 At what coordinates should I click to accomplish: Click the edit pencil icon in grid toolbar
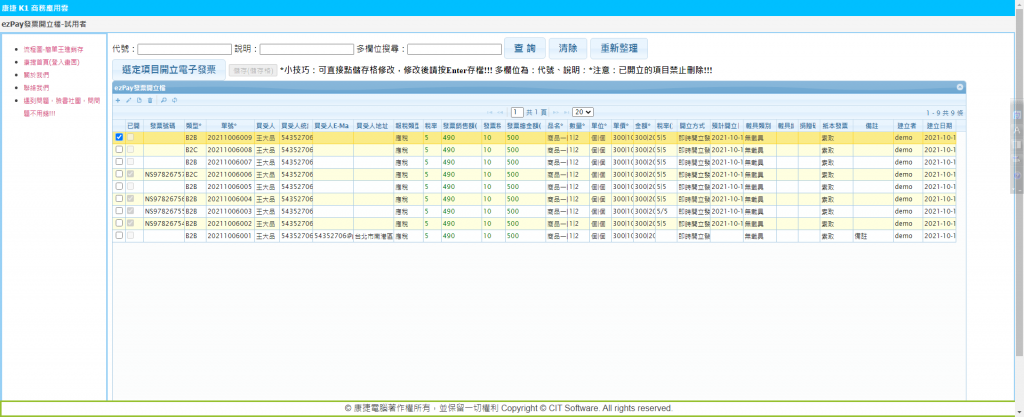(x=129, y=100)
